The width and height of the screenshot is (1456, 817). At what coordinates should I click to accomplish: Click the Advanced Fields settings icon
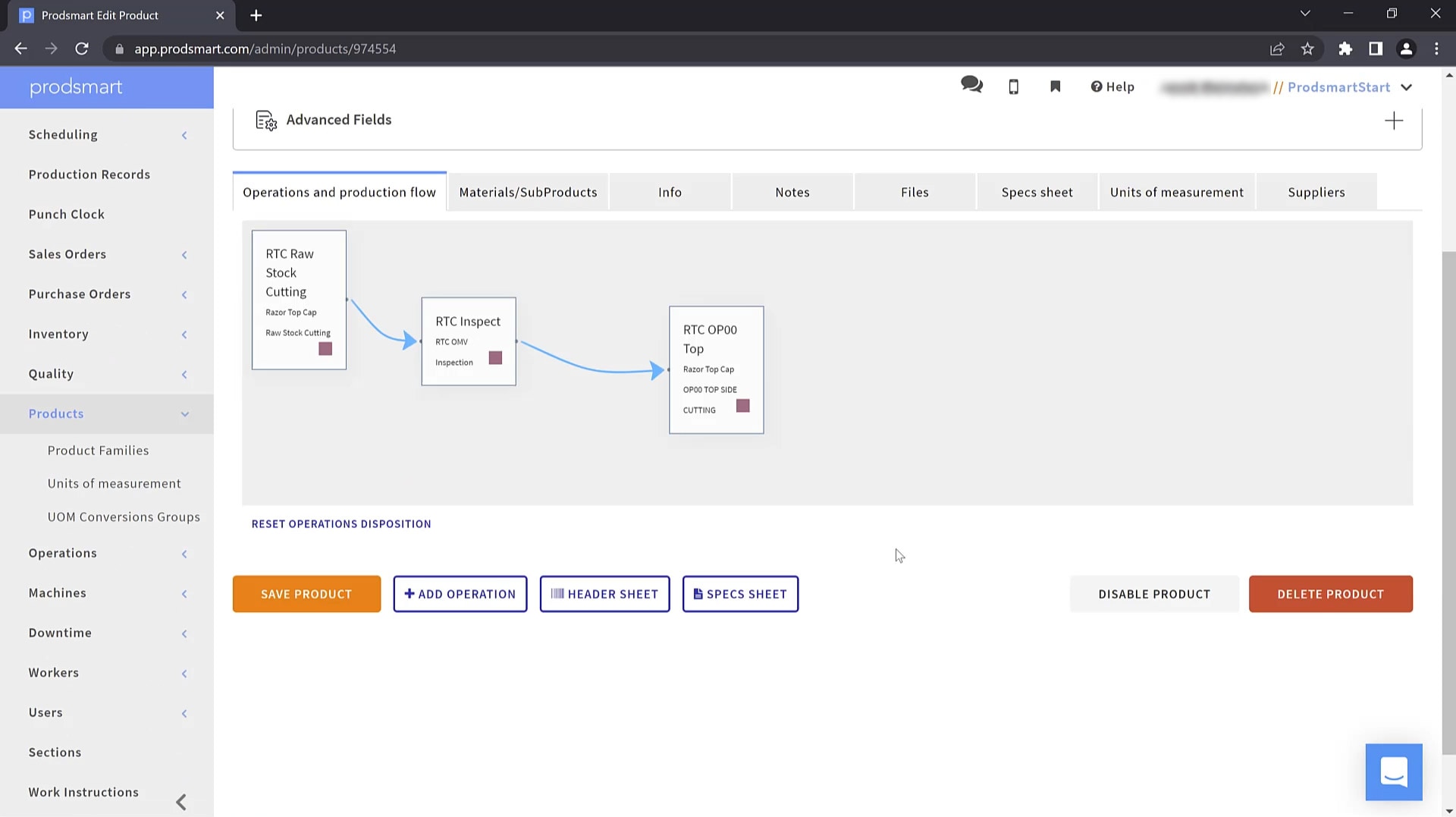pyautogui.click(x=266, y=120)
